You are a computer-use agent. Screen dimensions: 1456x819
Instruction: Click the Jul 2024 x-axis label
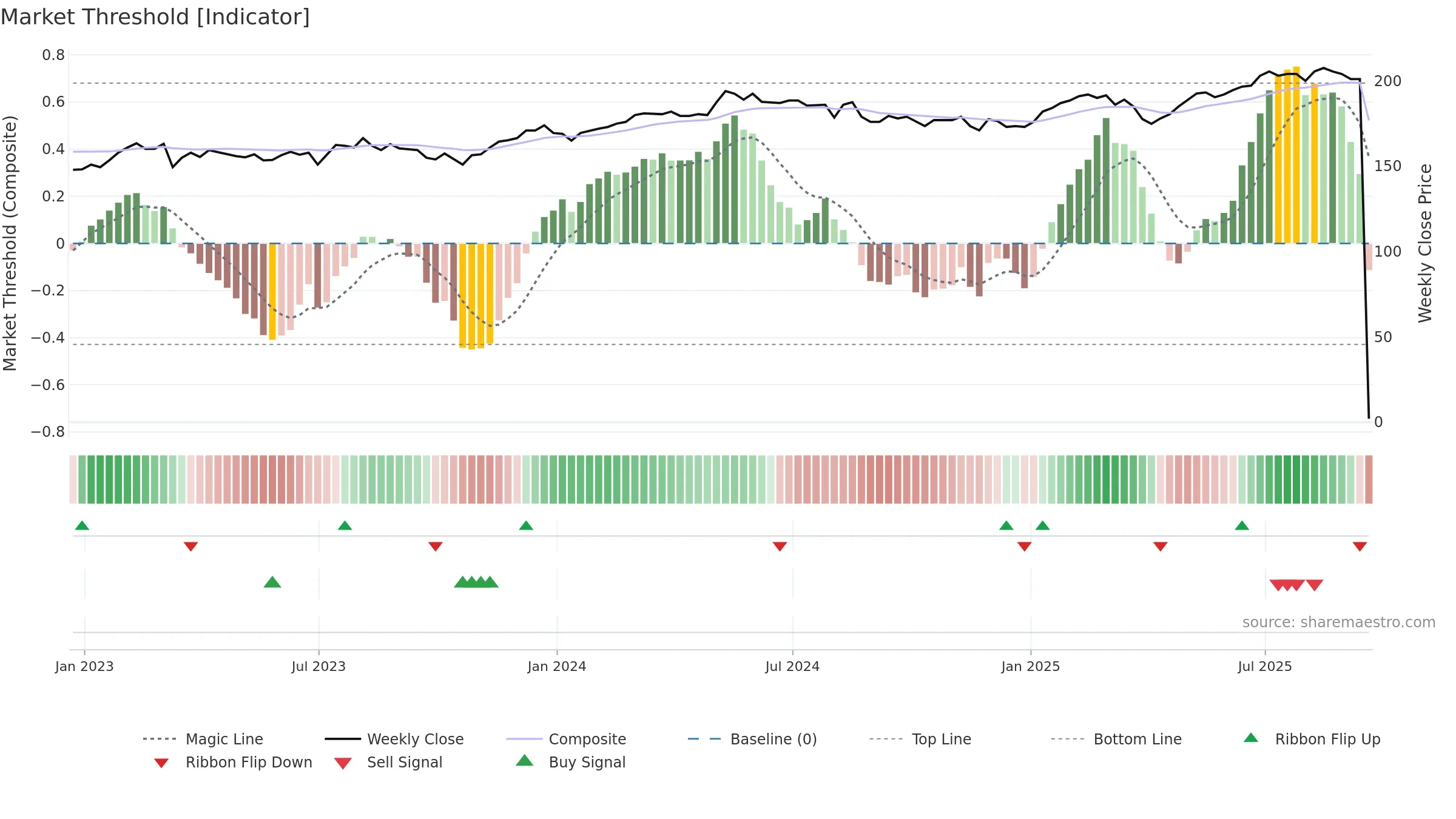coord(792,666)
